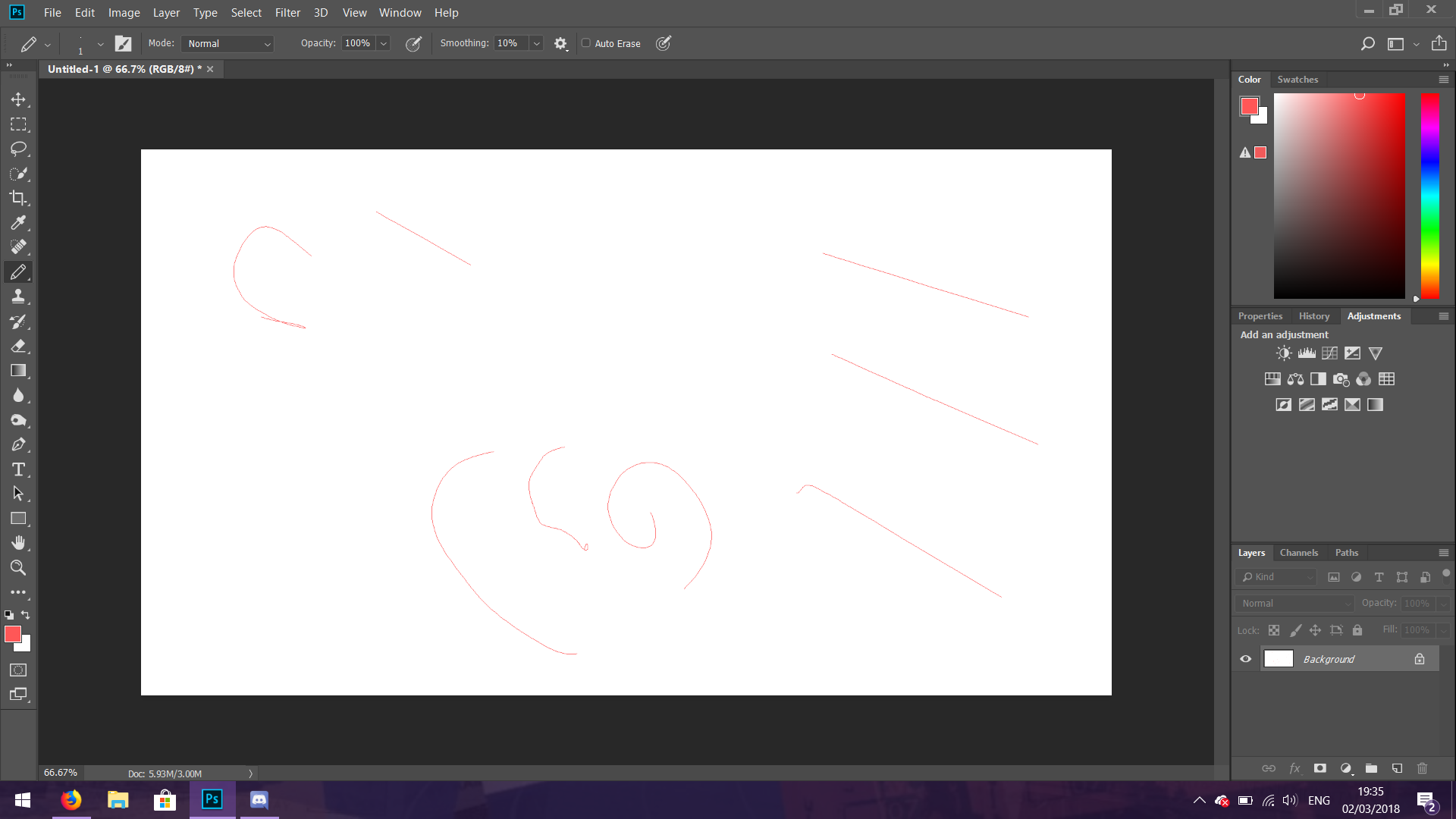Image resolution: width=1456 pixels, height=819 pixels.
Task: Open the Filter menu
Action: 286,12
